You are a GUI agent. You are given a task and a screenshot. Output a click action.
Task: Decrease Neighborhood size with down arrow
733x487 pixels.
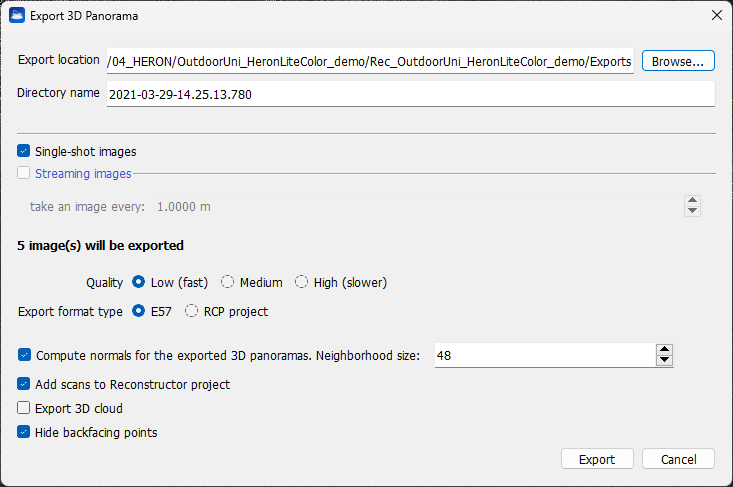(664, 361)
